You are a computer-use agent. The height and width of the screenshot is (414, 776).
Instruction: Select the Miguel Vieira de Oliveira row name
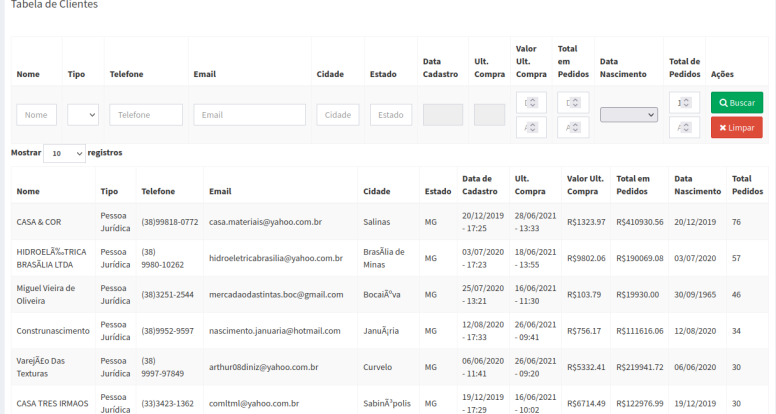[x=46, y=294]
